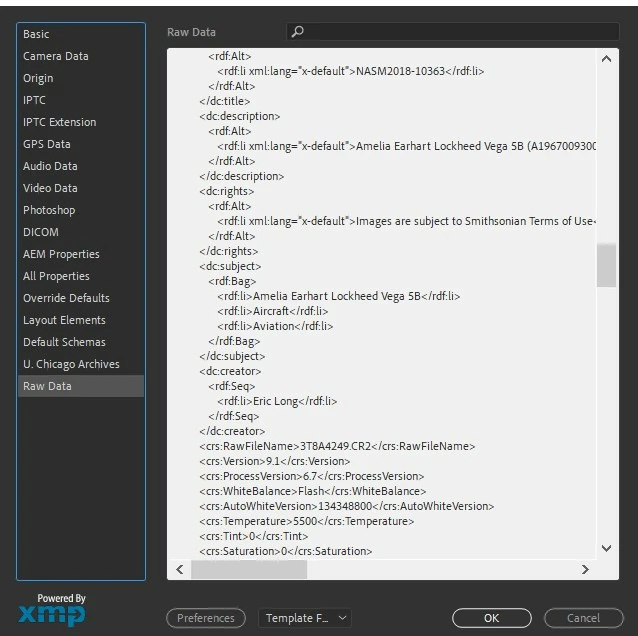The width and height of the screenshot is (638, 636).
Task: Select the Basic category
Action: click(81, 34)
